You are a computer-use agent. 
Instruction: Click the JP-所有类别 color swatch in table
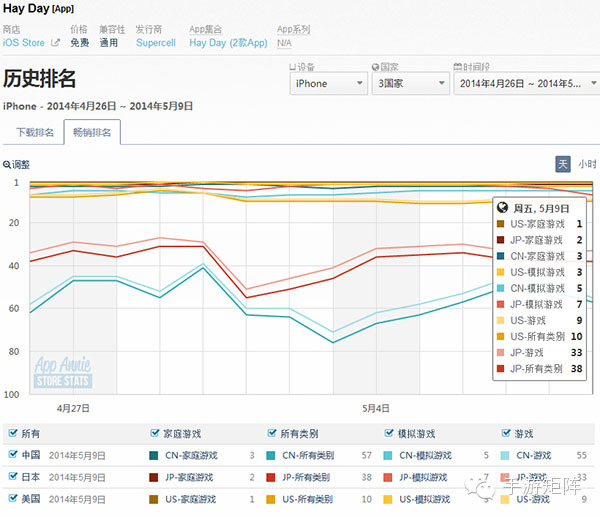[x=271, y=477]
